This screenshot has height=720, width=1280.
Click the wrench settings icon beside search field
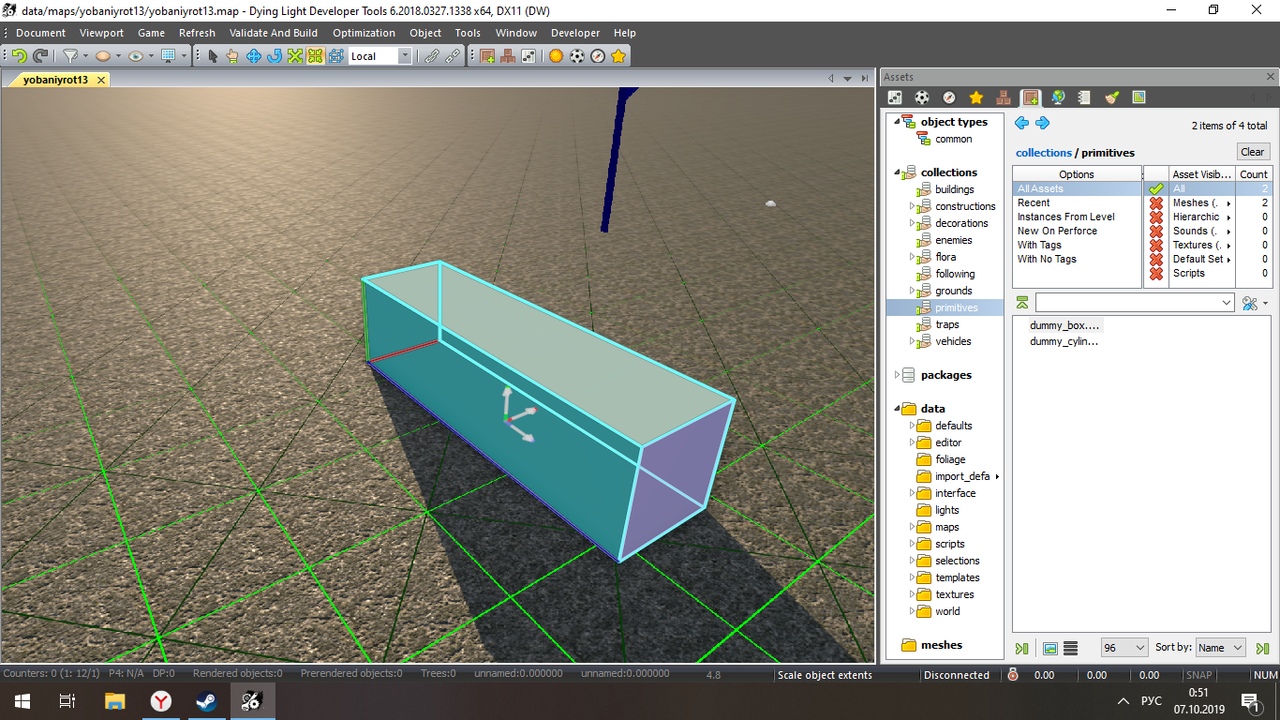[1250, 303]
